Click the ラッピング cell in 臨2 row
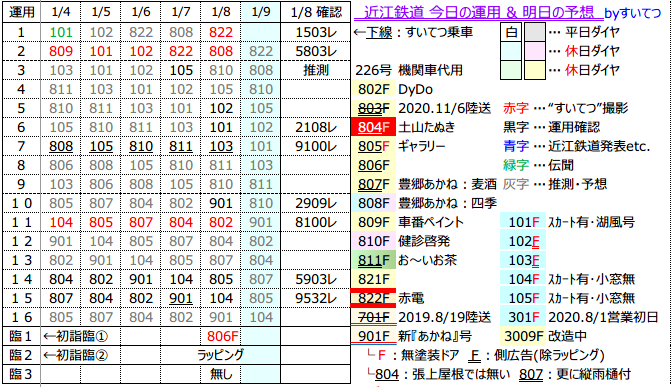The width and height of the screenshot is (671, 387). click(x=220, y=355)
